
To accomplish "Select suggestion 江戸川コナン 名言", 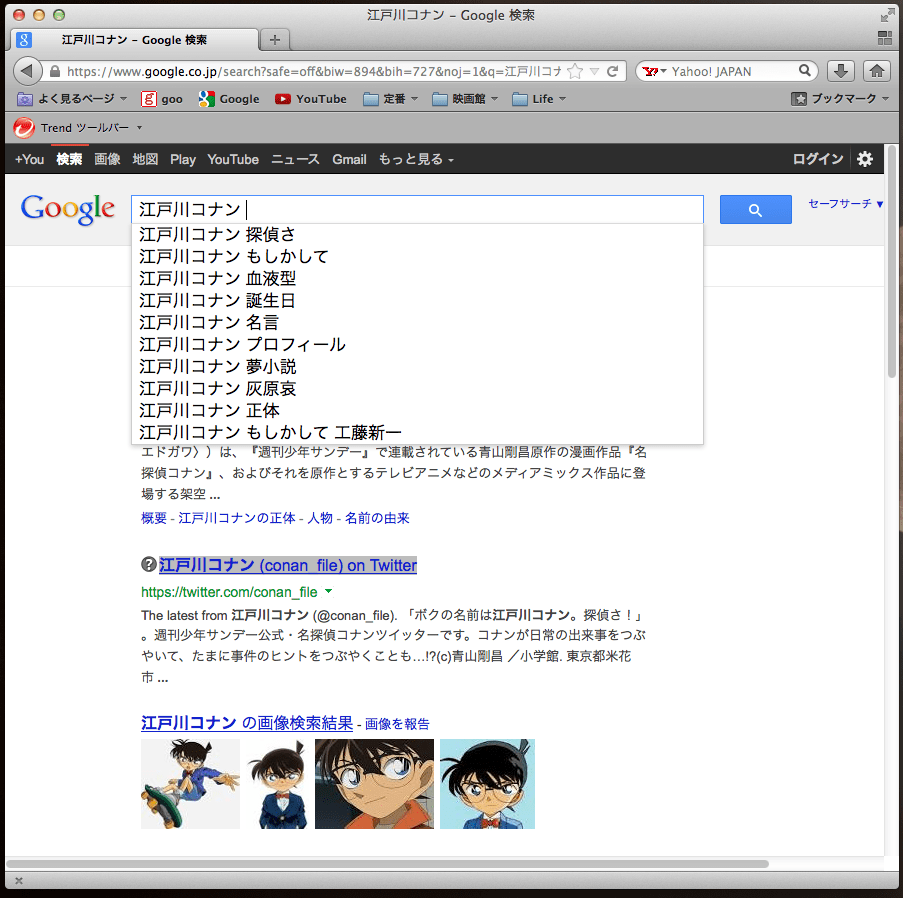I will pyautogui.click(x=418, y=322).
